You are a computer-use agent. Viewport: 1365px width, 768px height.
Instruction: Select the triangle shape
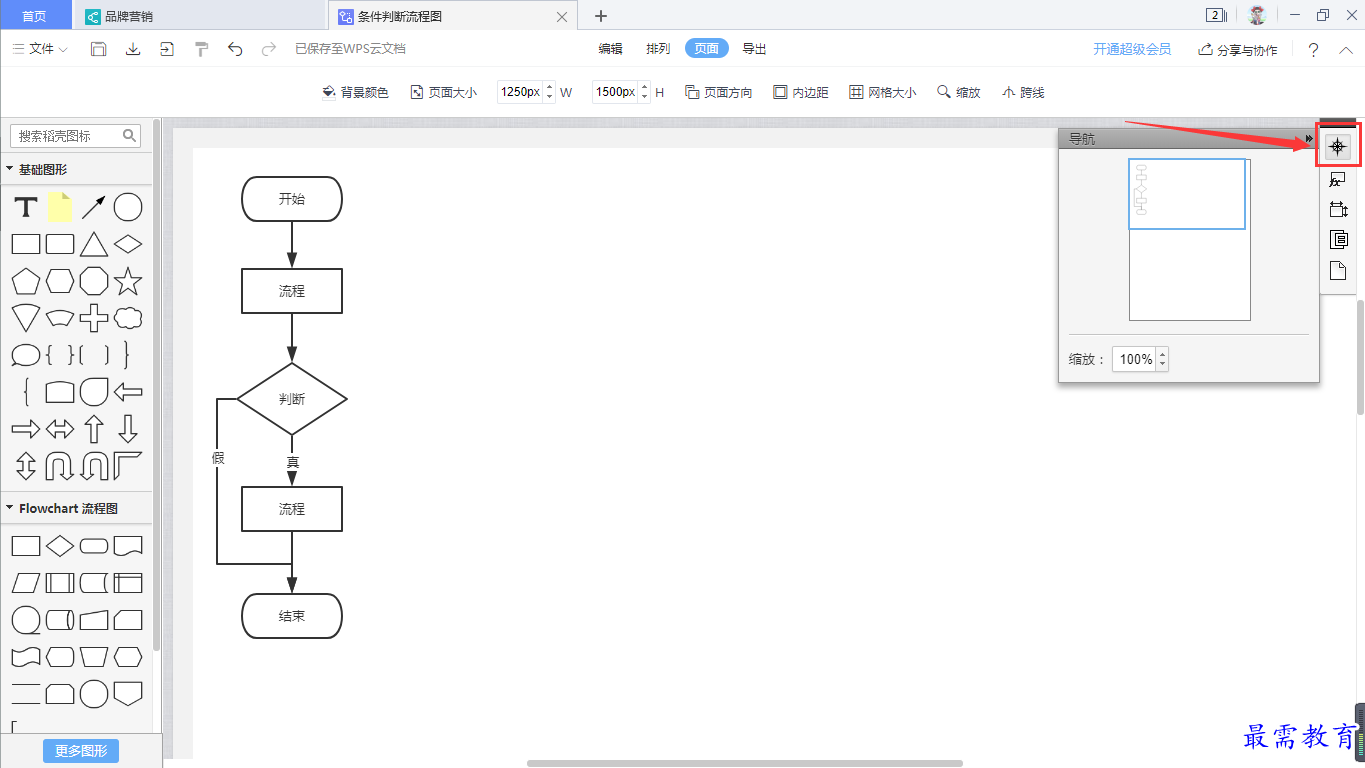(94, 244)
